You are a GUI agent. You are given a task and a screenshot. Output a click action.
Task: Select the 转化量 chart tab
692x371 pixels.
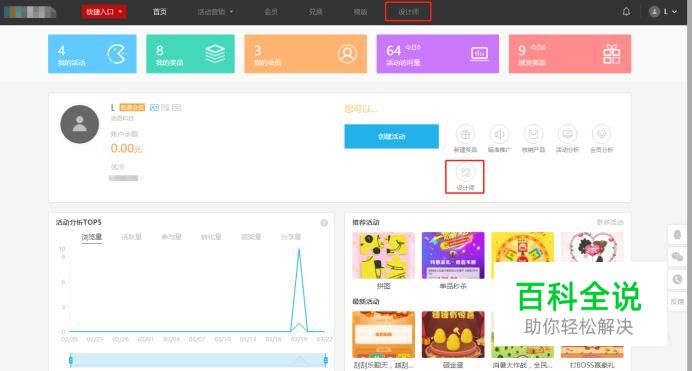(x=211, y=237)
